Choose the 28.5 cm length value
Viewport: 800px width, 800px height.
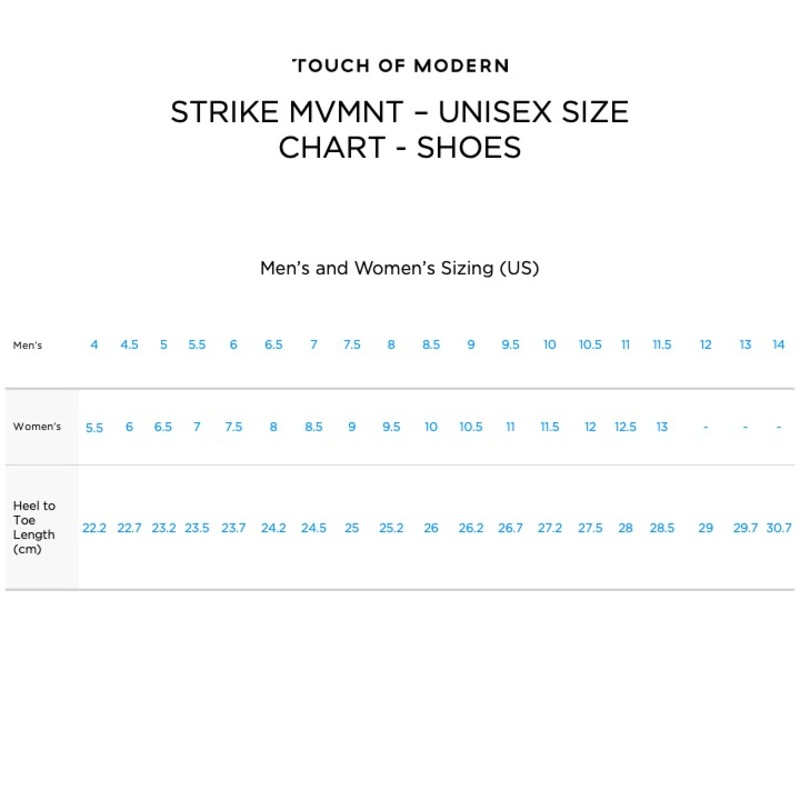click(662, 528)
